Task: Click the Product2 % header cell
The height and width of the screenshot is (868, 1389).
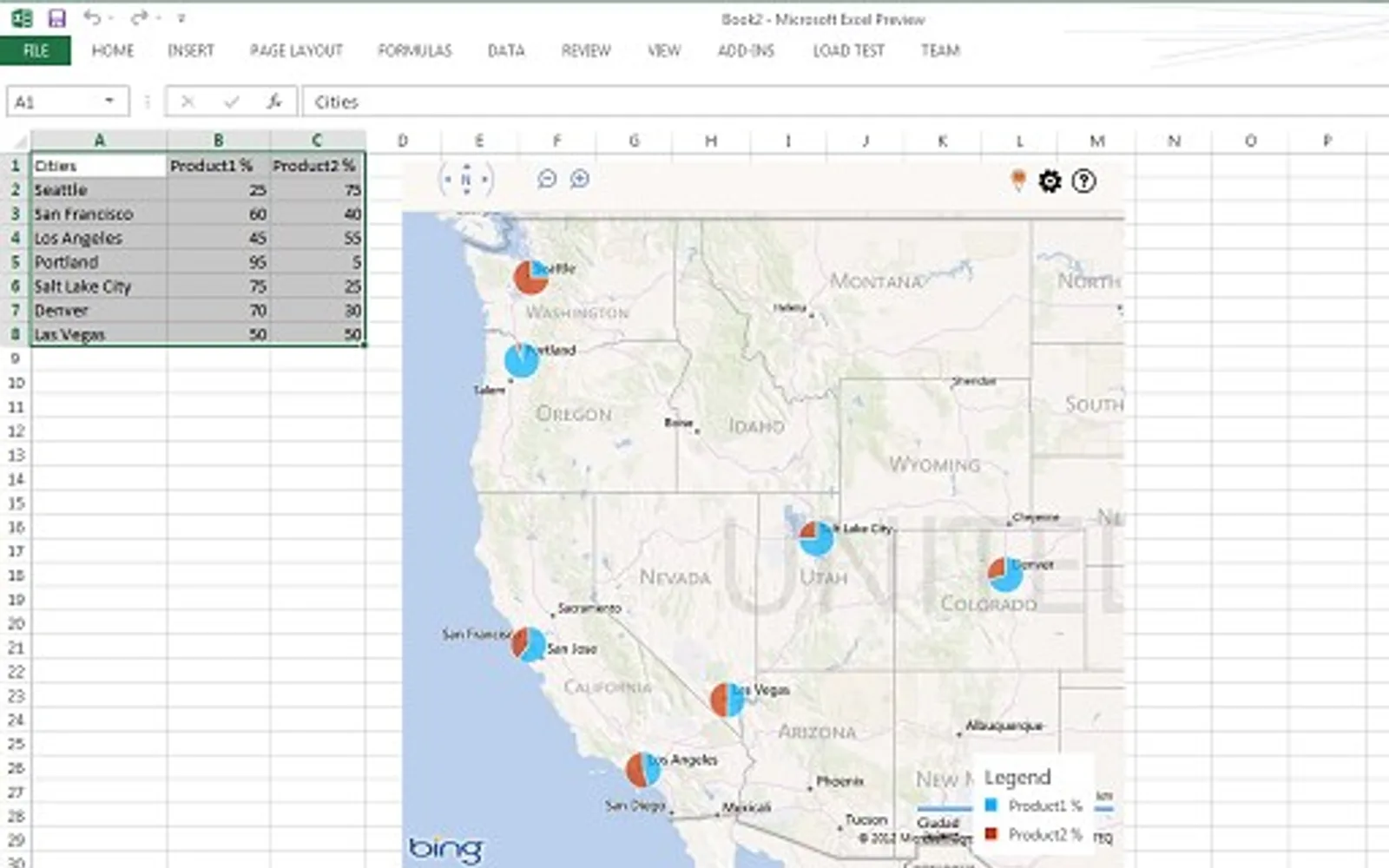Action: tap(317, 165)
